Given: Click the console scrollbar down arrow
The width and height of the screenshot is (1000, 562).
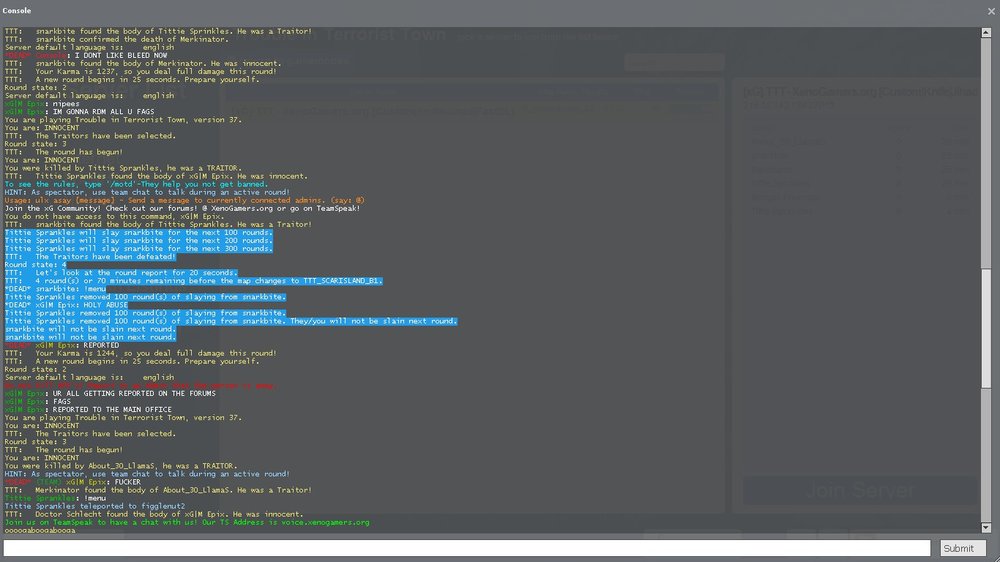Looking at the screenshot, I should [x=986, y=528].
